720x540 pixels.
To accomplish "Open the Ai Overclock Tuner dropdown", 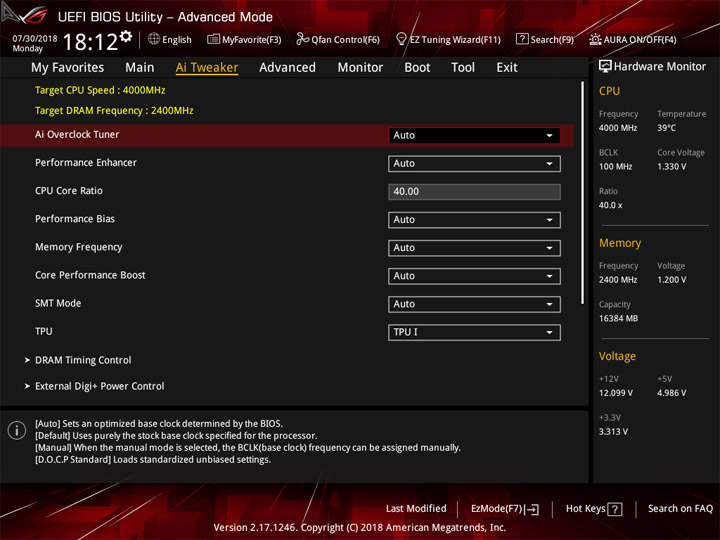I will click(x=474, y=135).
